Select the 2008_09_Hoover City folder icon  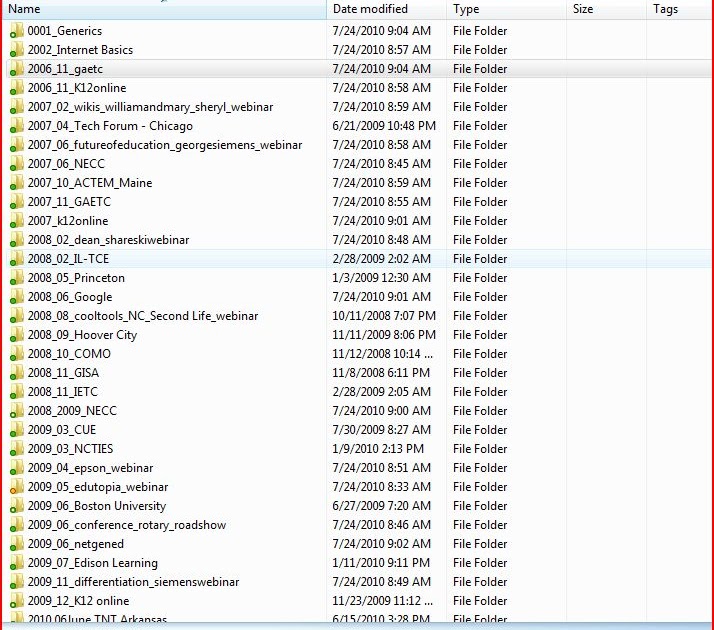coord(17,335)
